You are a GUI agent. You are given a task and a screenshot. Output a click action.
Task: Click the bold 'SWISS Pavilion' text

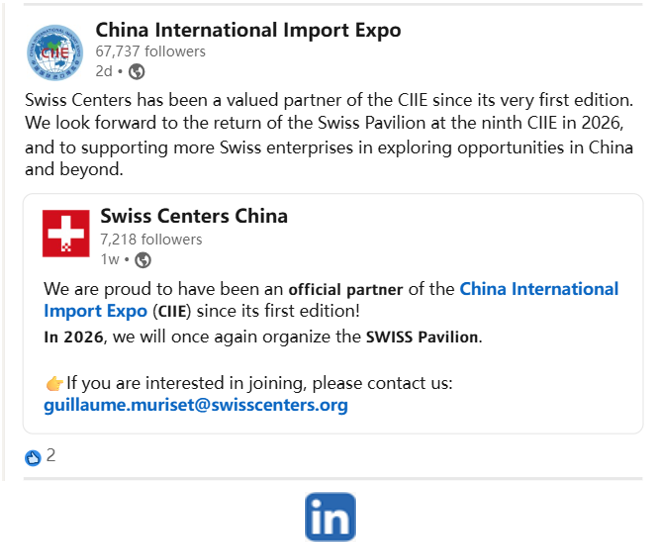coord(421,337)
